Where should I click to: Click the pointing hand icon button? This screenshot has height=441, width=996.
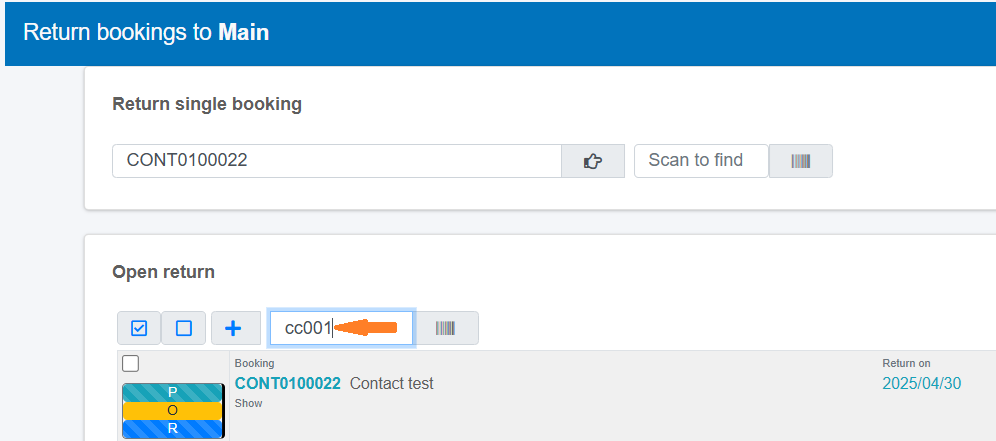pos(592,161)
